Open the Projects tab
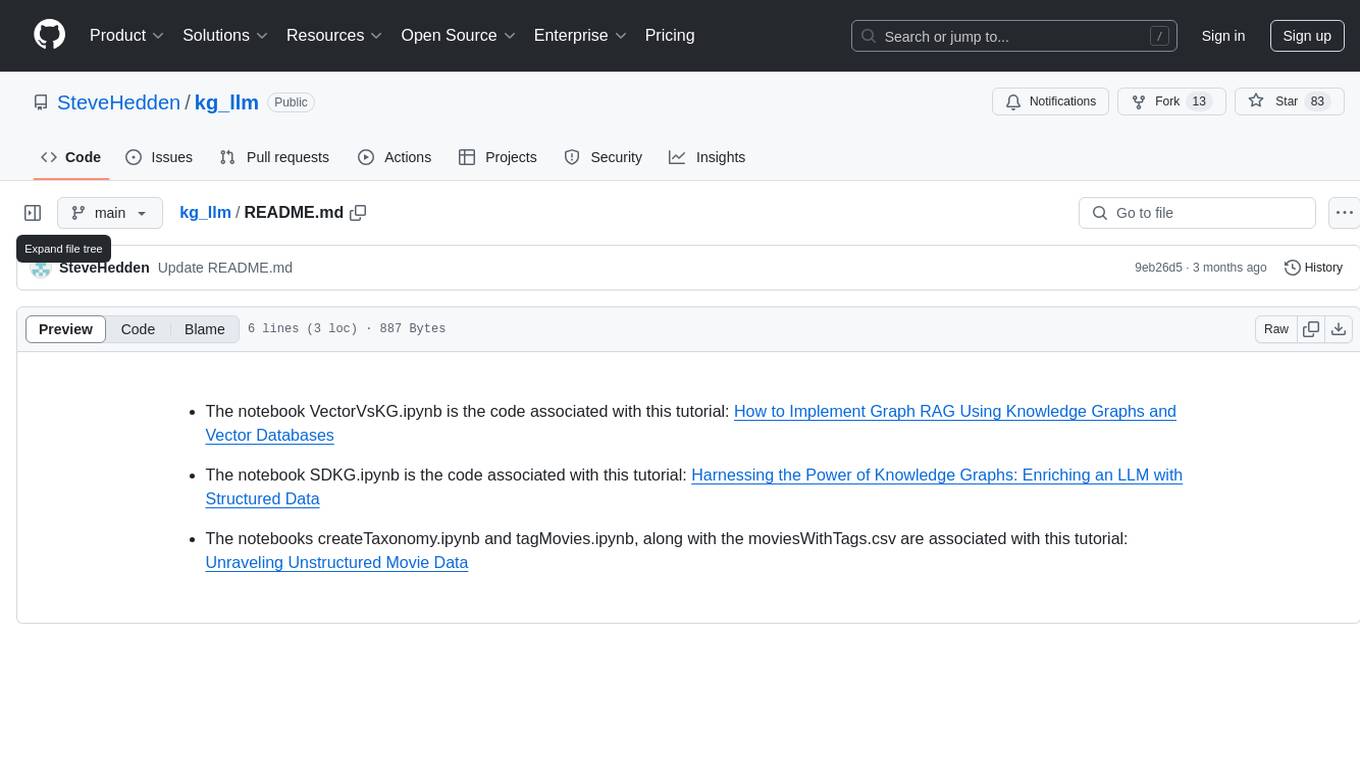The image size is (1360, 764). click(x=497, y=157)
